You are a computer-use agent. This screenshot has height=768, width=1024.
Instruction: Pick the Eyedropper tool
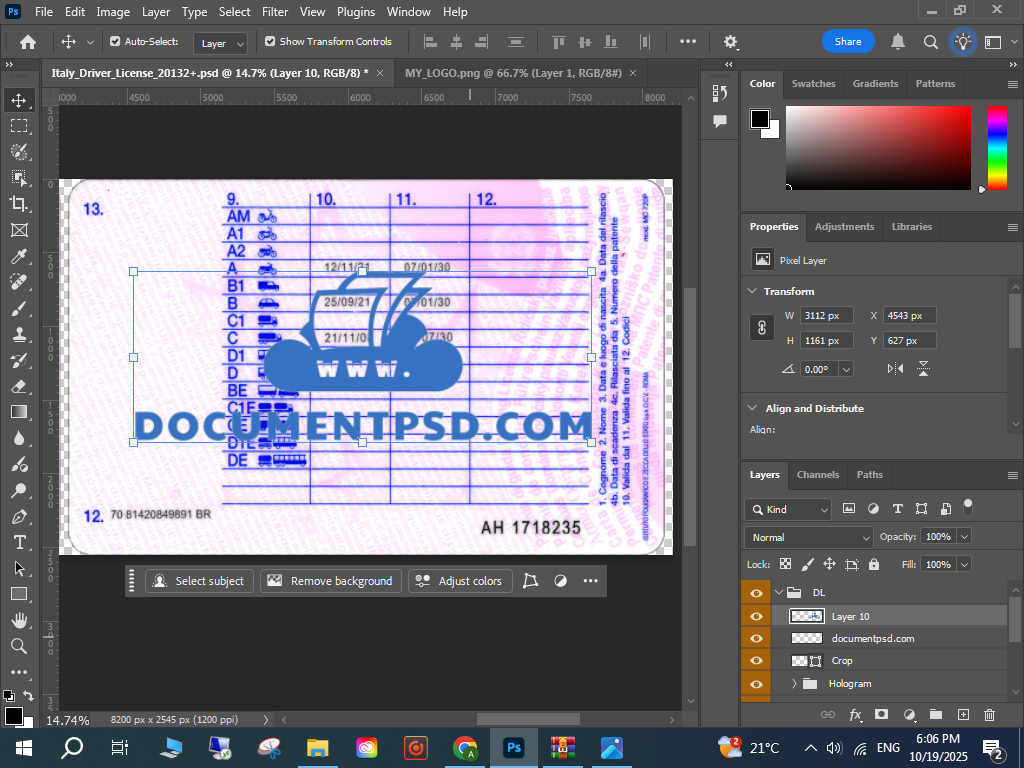(x=19, y=256)
